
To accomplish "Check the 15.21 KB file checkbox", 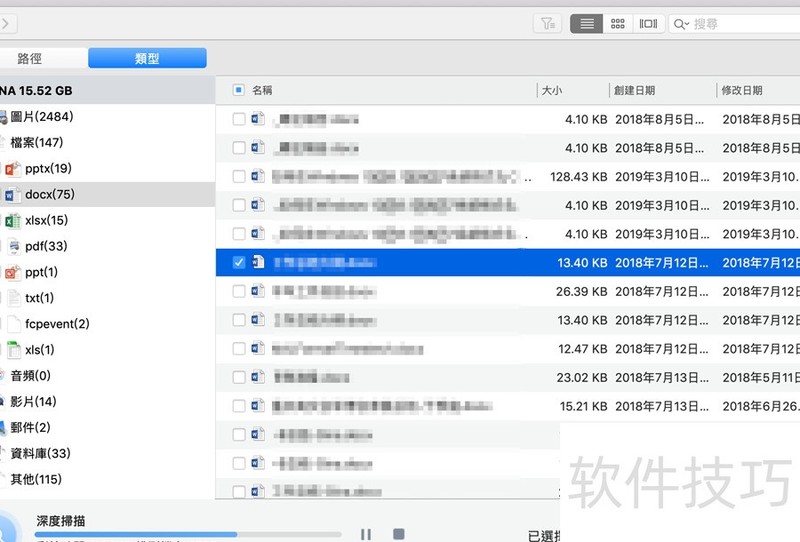I will [x=239, y=406].
